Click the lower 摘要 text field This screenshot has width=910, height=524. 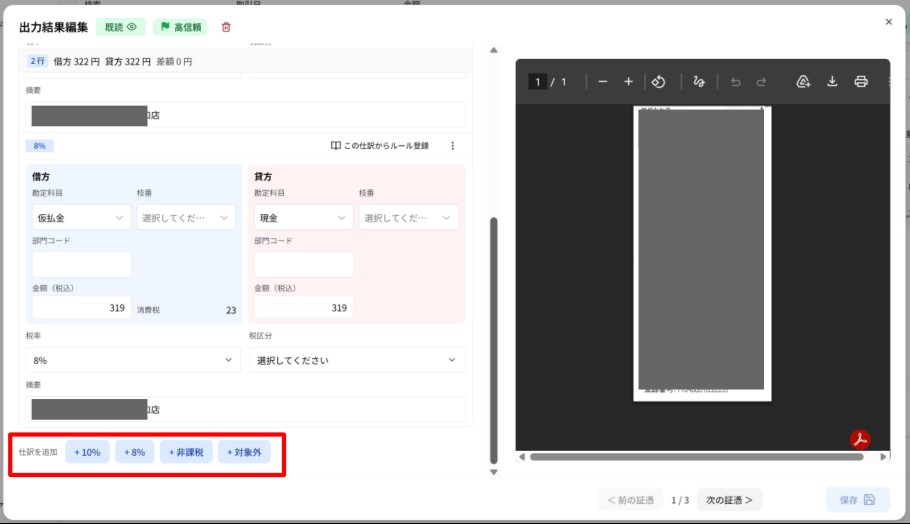(x=245, y=409)
